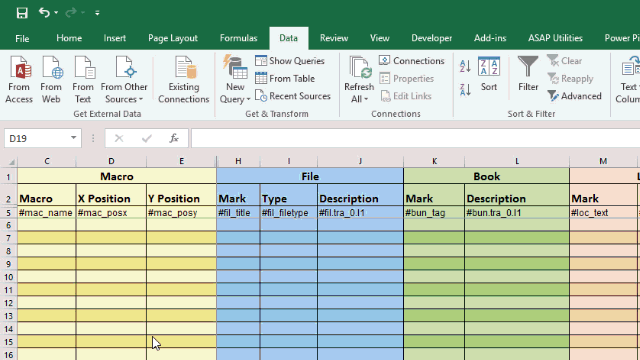
Task: Sort Z to A descending icon
Action: click(465, 89)
